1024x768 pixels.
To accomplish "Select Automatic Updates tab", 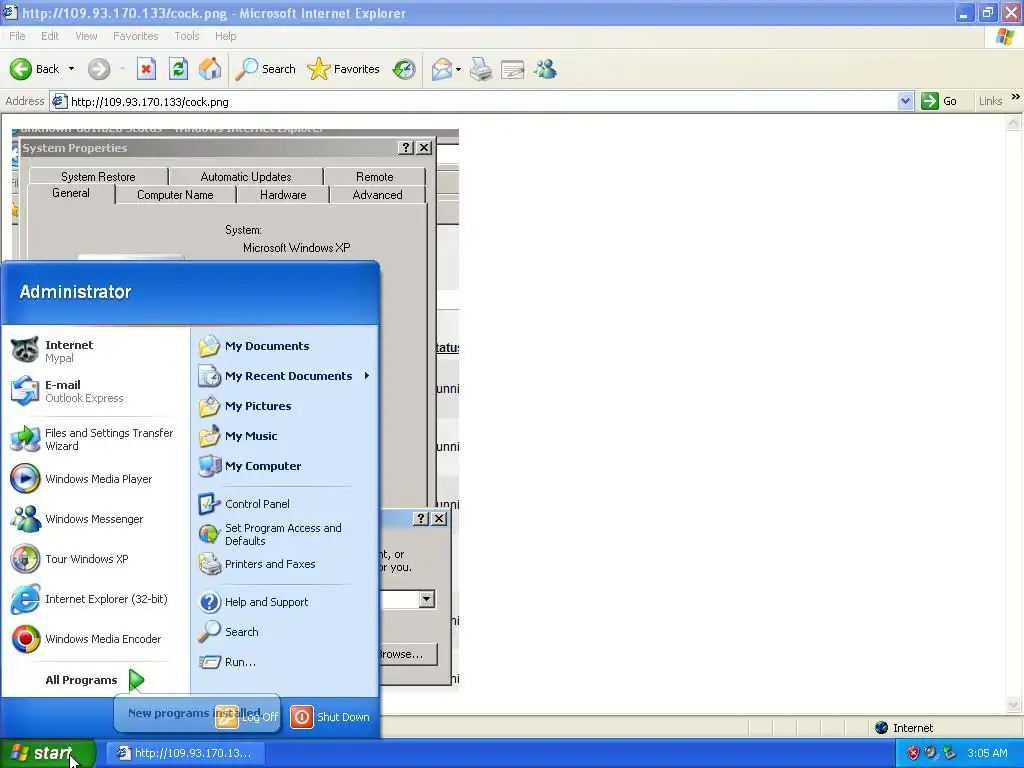I will pyautogui.click(x=246, y=176).
